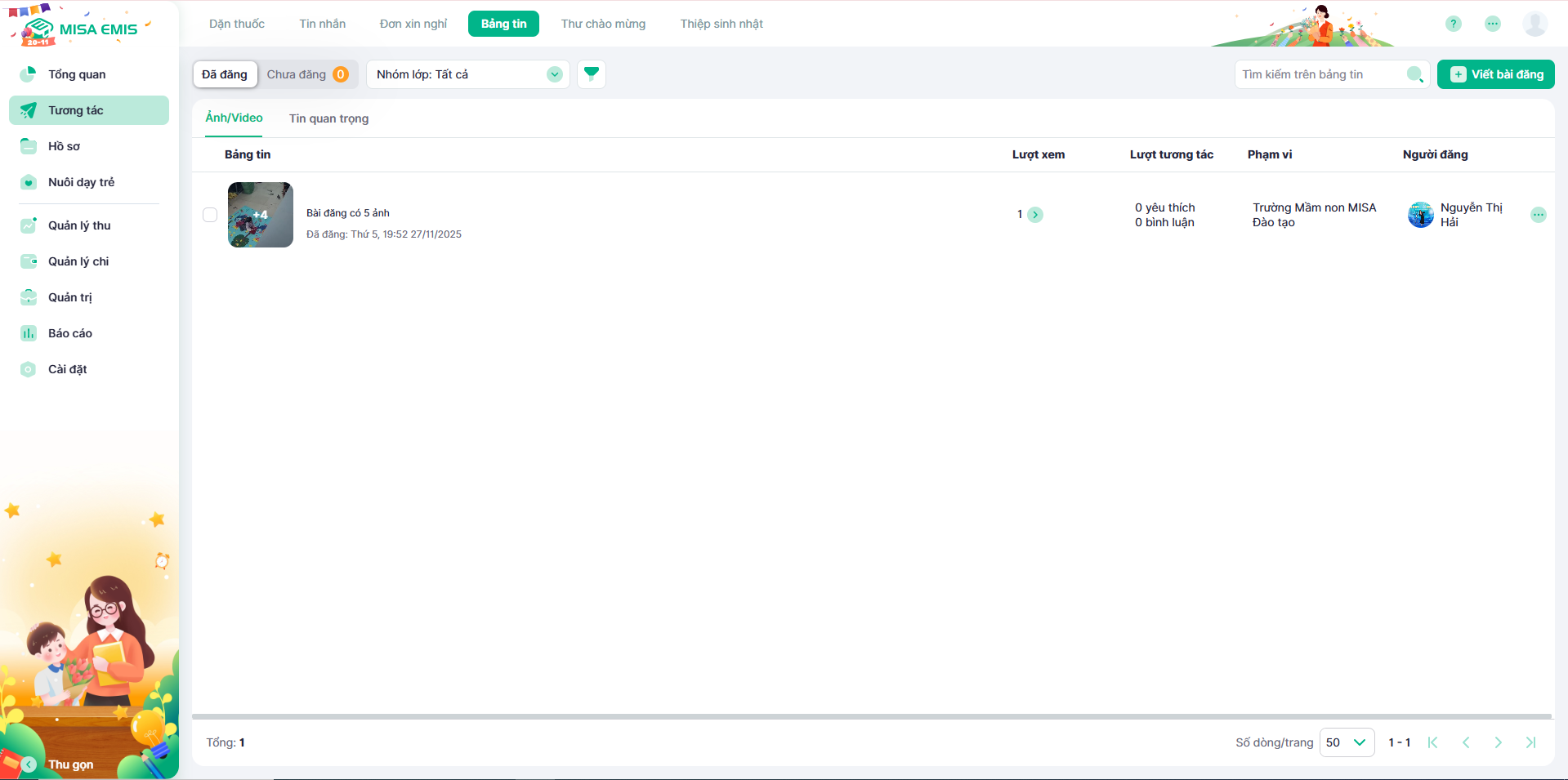Open Báo cáo in the sidebar

(x=70, y=333)
